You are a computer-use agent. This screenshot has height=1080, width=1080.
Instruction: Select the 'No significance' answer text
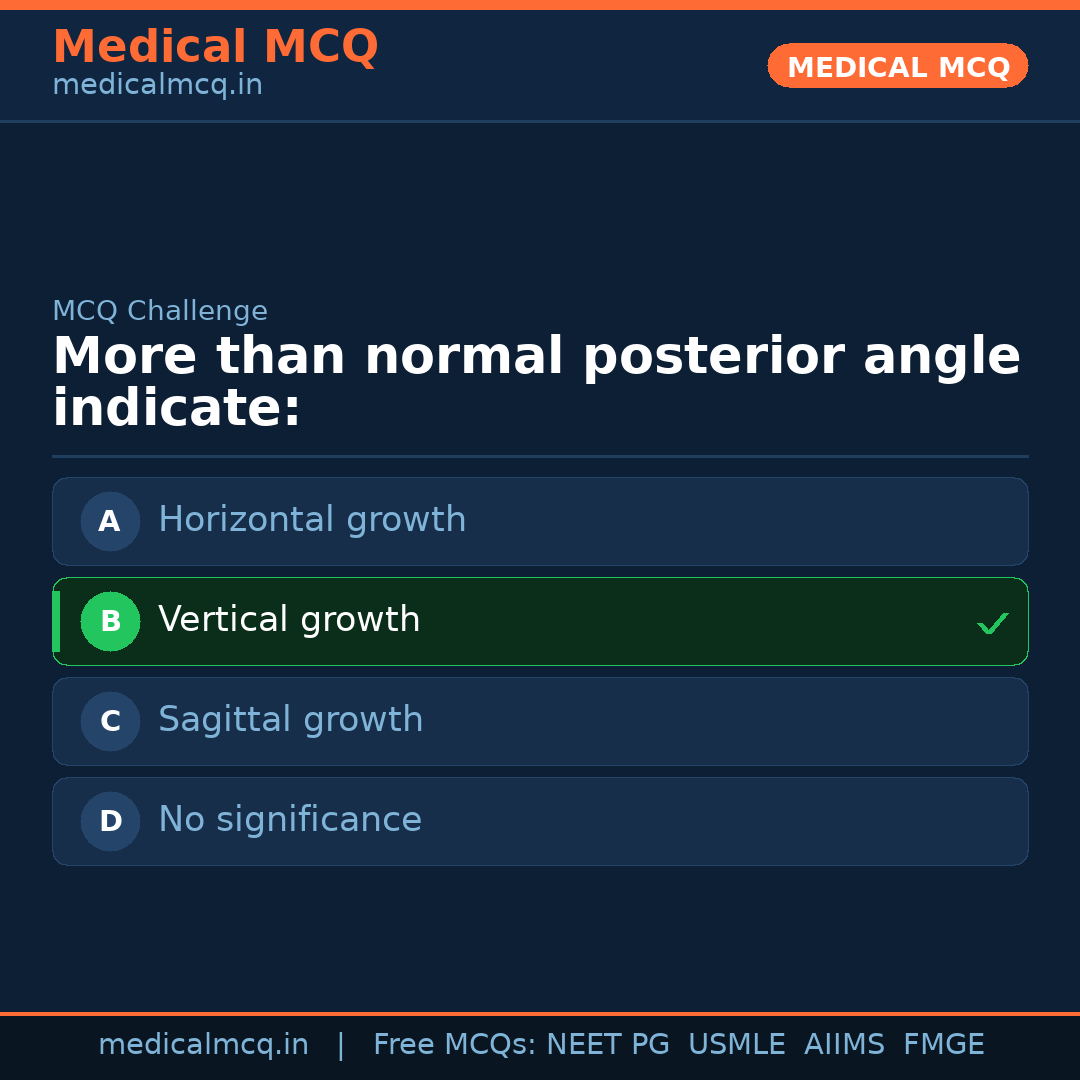tap(290, 820)
